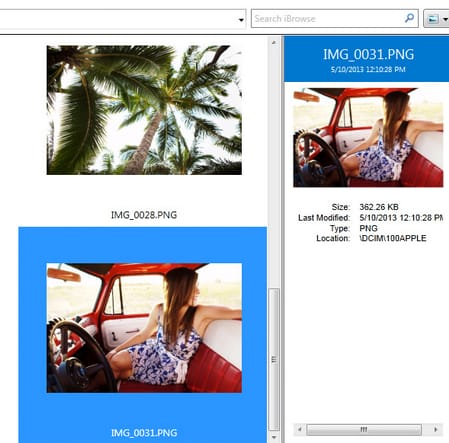
Task: Click the search magnifier icon
Action: (x=409, y=18)
